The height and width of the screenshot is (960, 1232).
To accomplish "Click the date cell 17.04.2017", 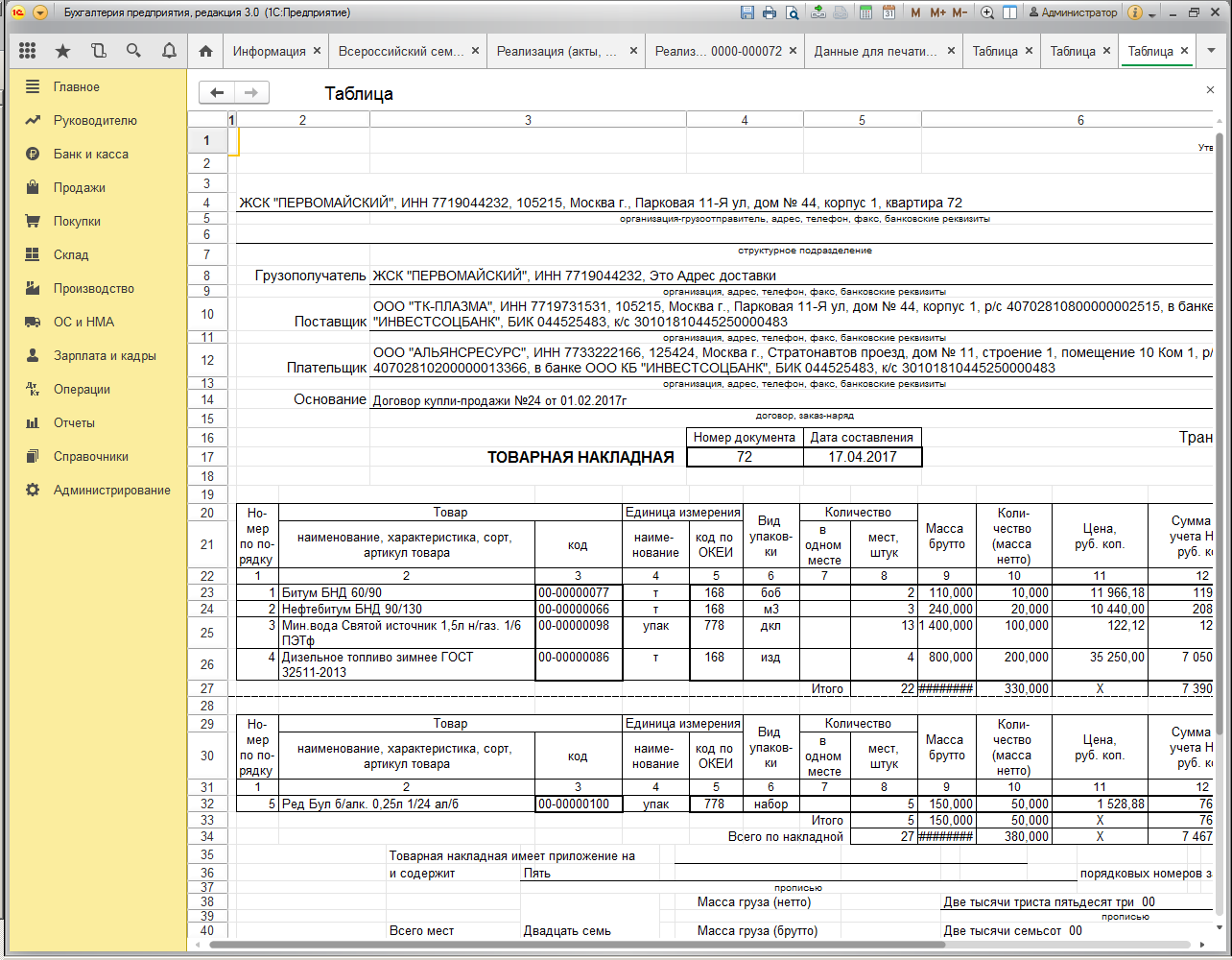I will [862, 457].
